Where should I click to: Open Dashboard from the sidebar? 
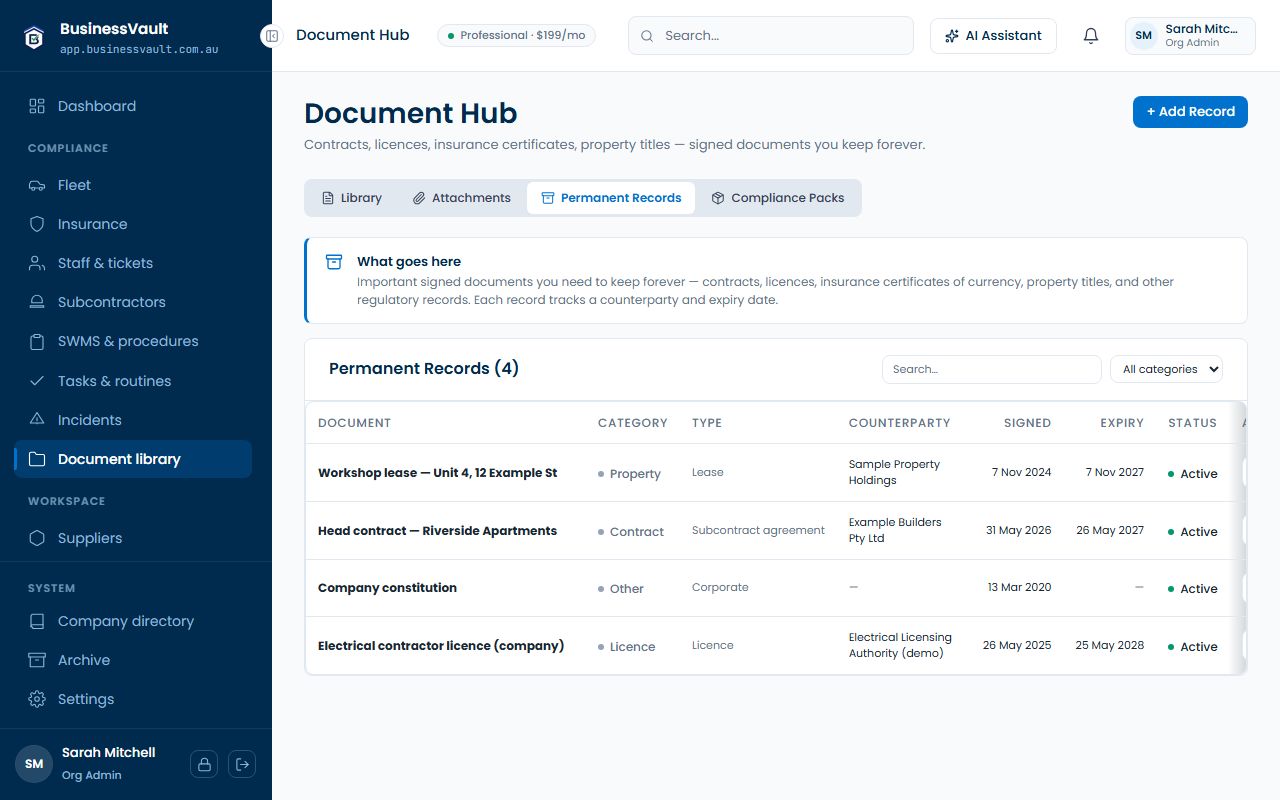[133, 106]
